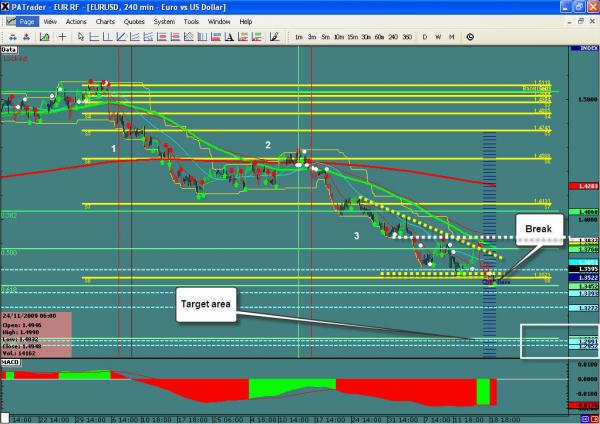Switch to the 240 minute timeframe
The image size is (600, 424).
393,37
